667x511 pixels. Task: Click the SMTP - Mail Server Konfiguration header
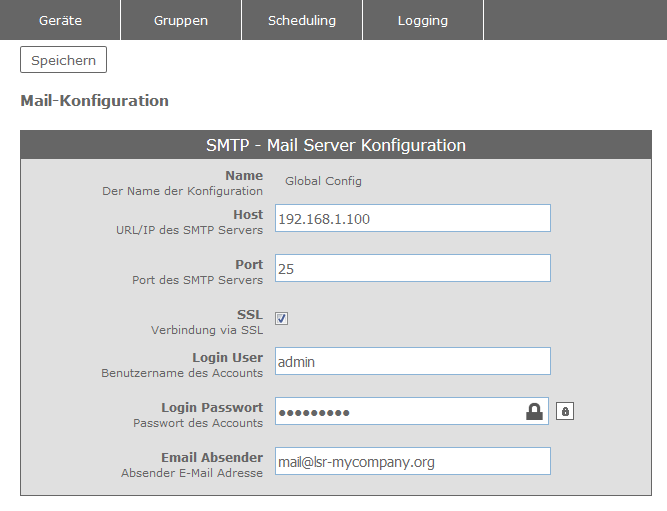tap(335, 145)
